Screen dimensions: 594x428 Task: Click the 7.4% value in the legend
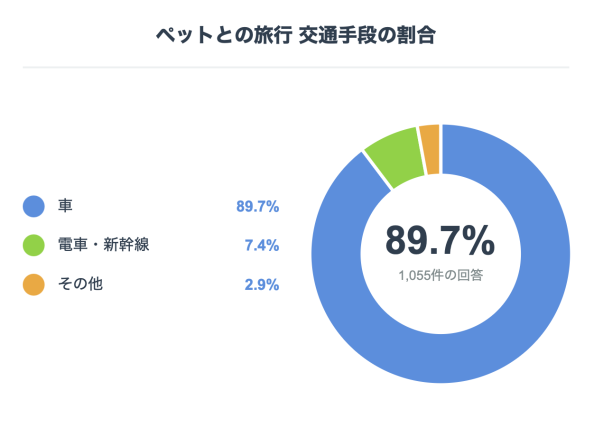[x=262, y=245]
